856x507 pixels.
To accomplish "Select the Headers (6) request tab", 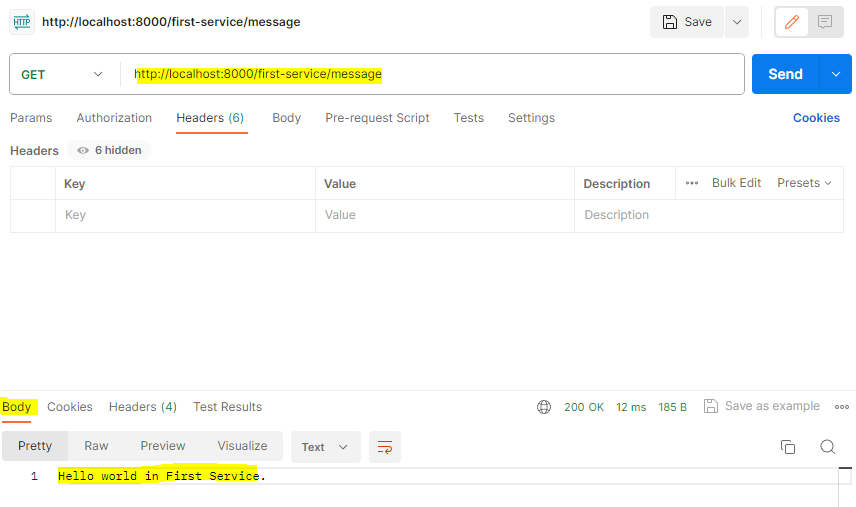I will click(x=210, y=118).
